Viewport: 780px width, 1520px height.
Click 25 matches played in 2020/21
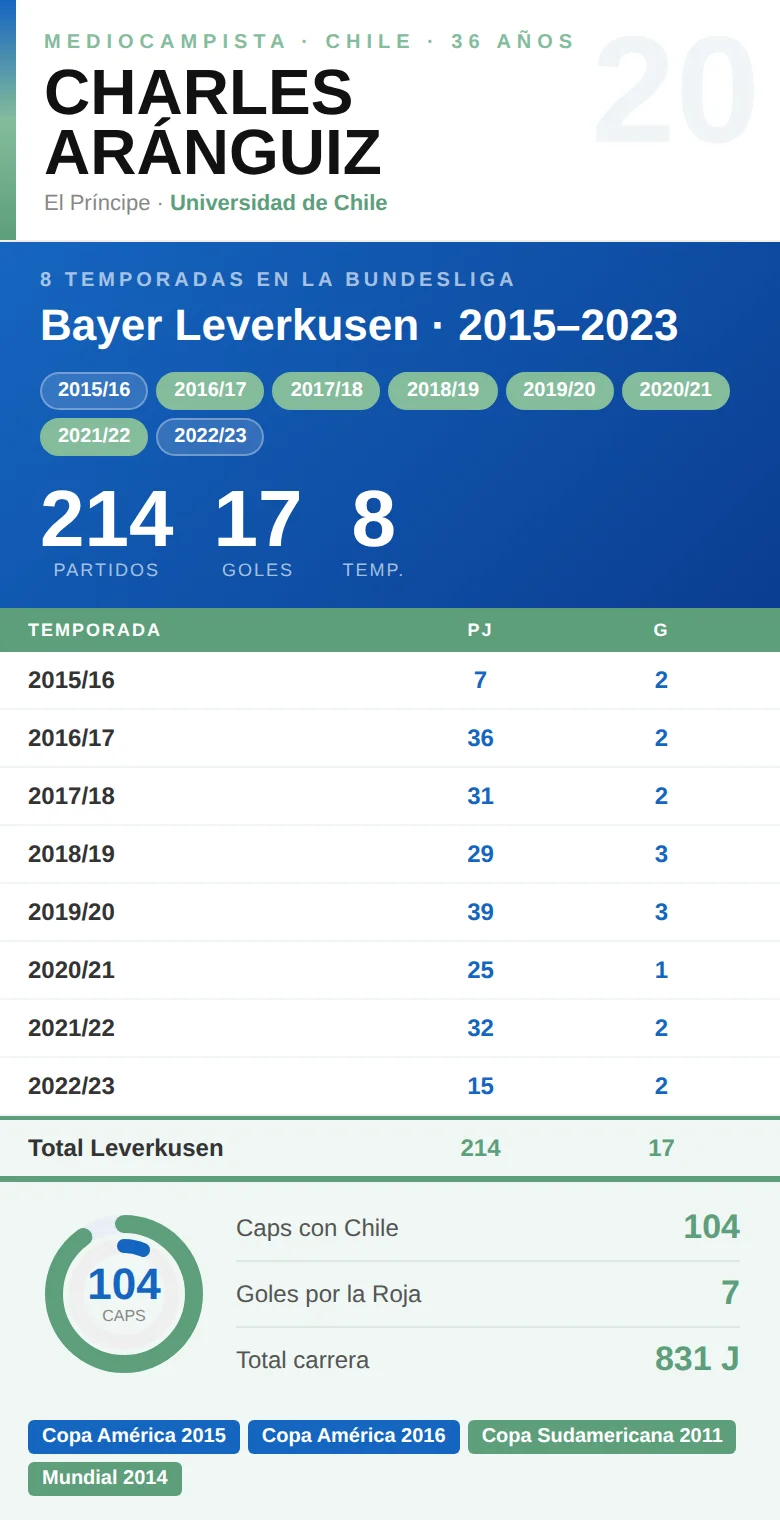[480, 970]
